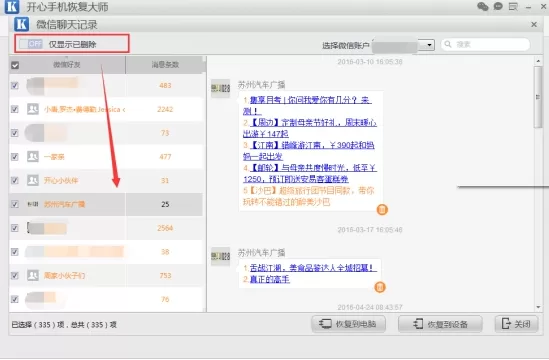The image size is (549, 360).
Task: Open link 3 【江南】错峰游江南
Action: [308, 151]
